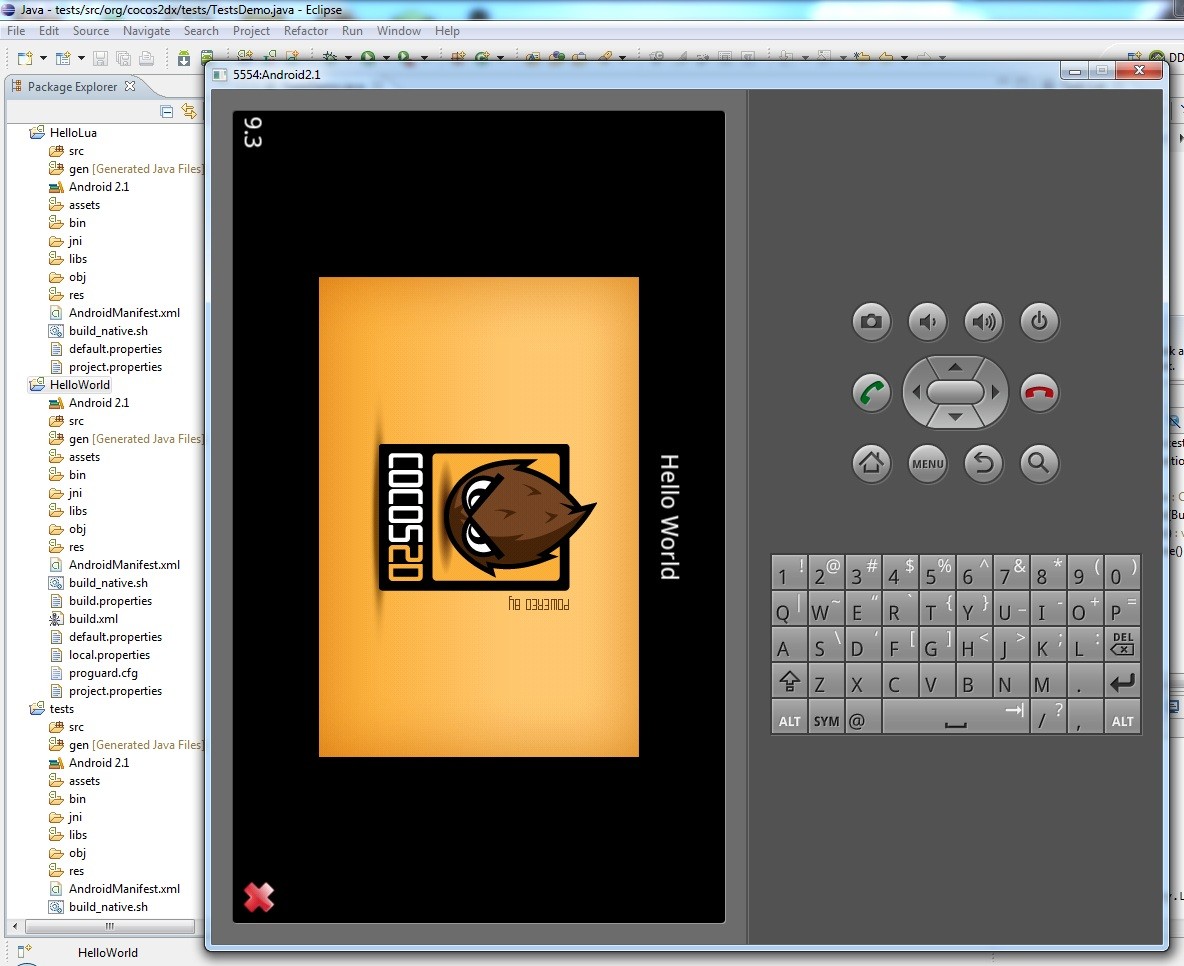Screen dimensions: 1184x966
Task: Select the HelloWorld project tree node
Action: click(x=80, y=385)
